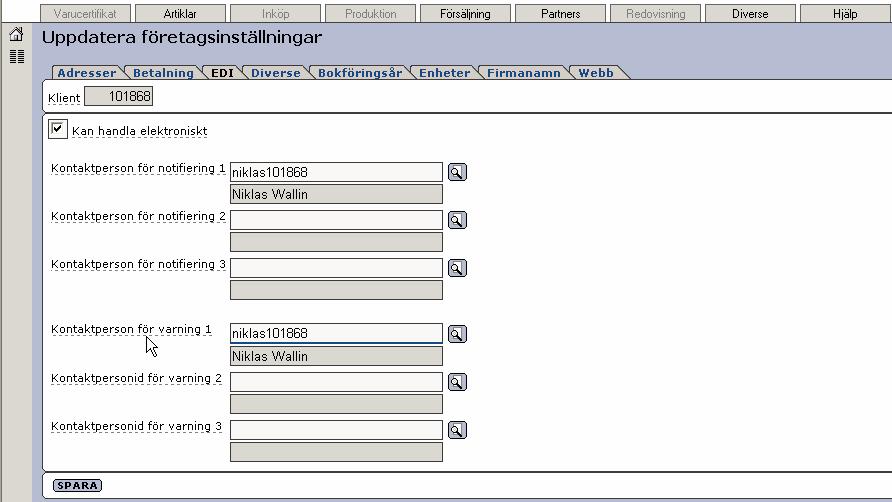Look up contact for varning 3
This screenshot has height=502, width=892.
point(457,430)
